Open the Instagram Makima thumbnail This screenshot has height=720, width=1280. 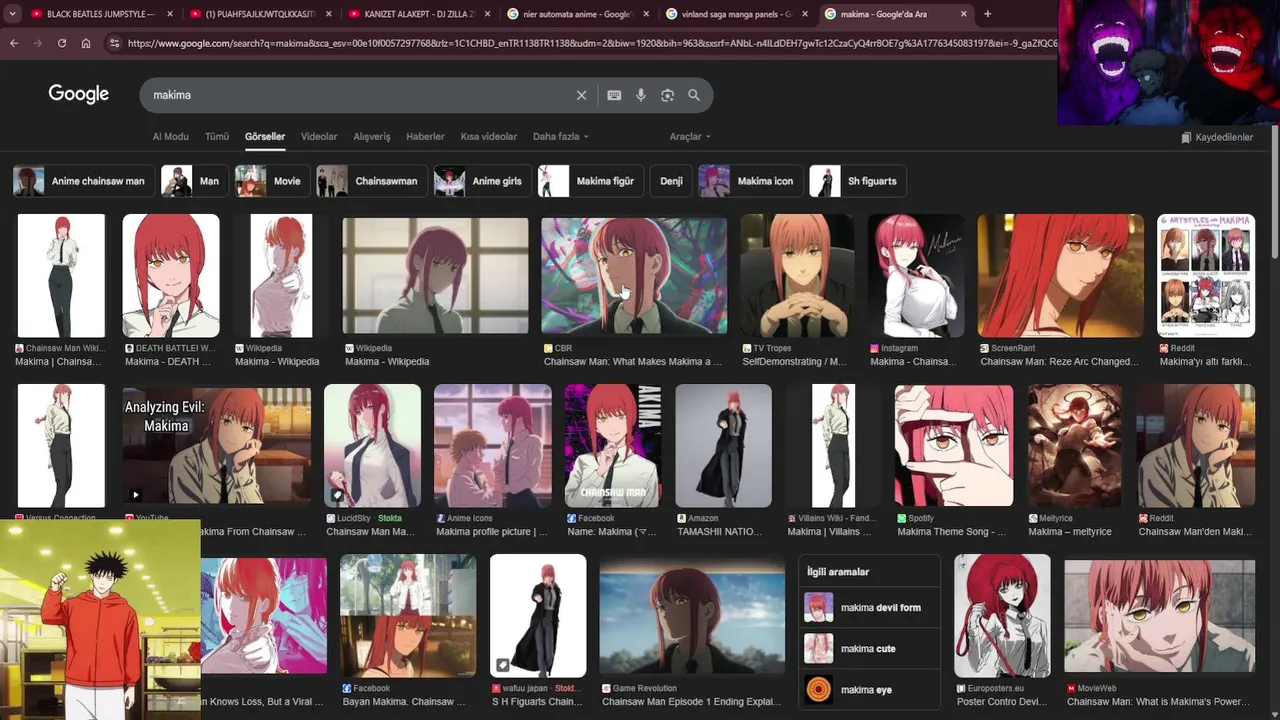(916, 275)
